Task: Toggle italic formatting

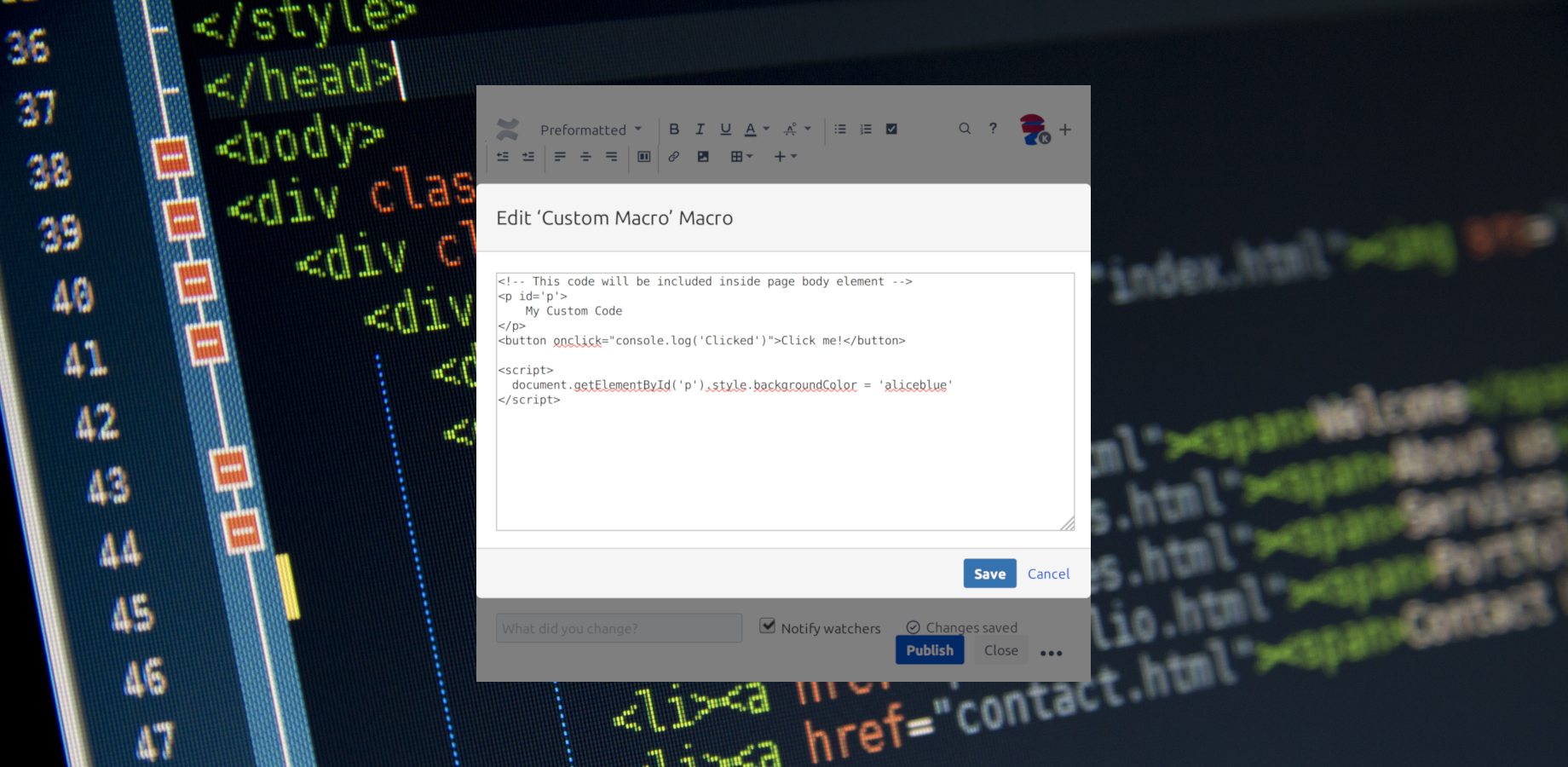Action: click(x=700, y=130)
